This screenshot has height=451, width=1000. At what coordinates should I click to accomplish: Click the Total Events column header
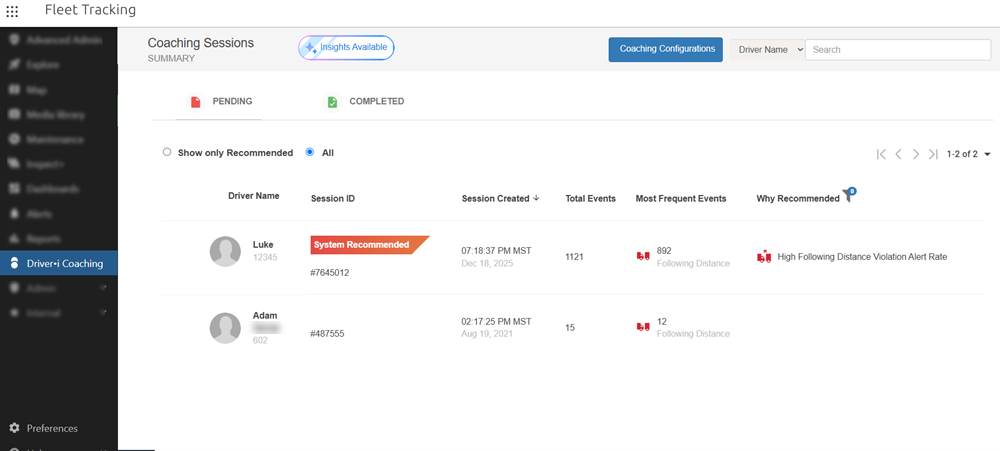coord(591,198)
